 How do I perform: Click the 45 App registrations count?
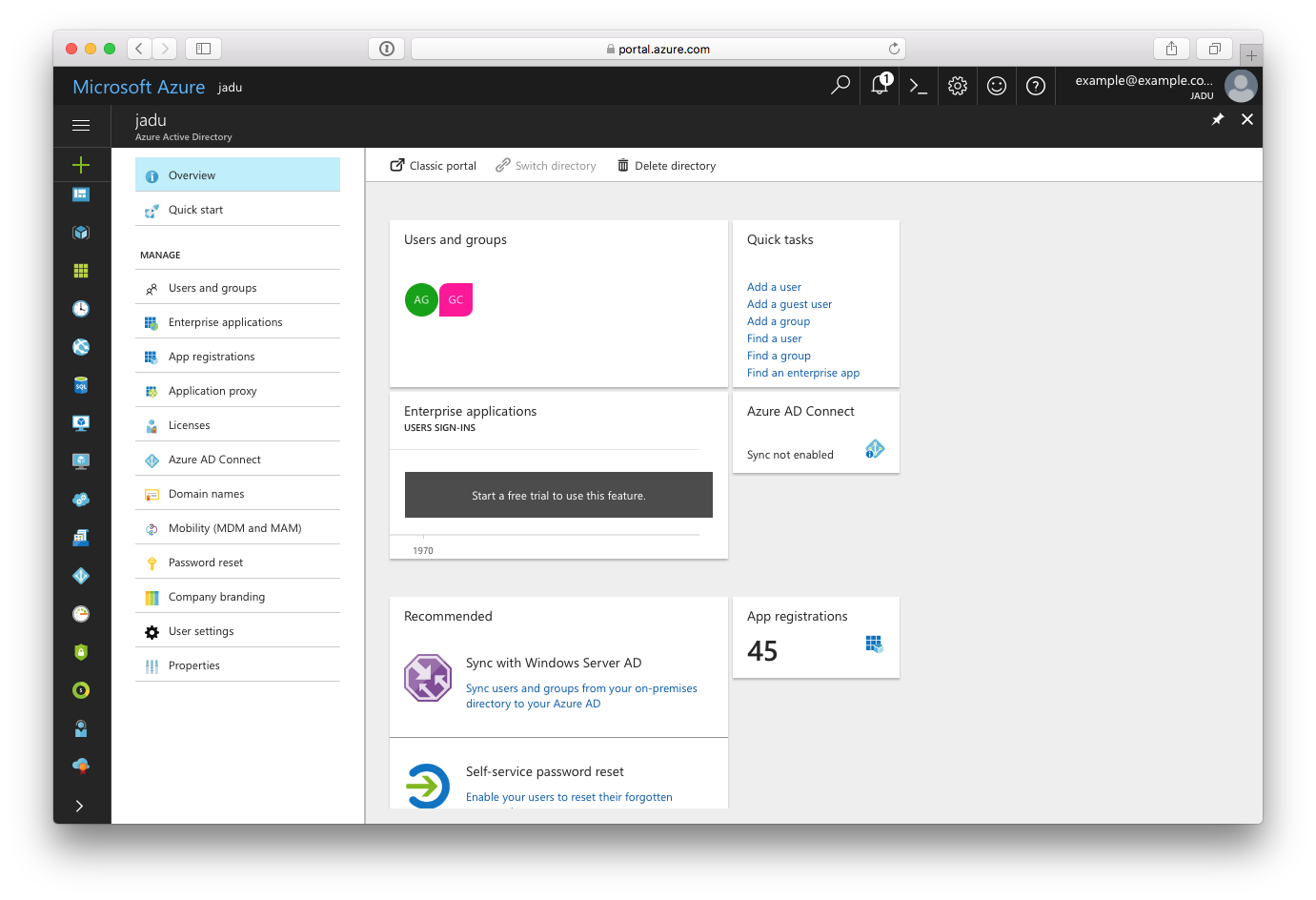(x=762, y=651)
